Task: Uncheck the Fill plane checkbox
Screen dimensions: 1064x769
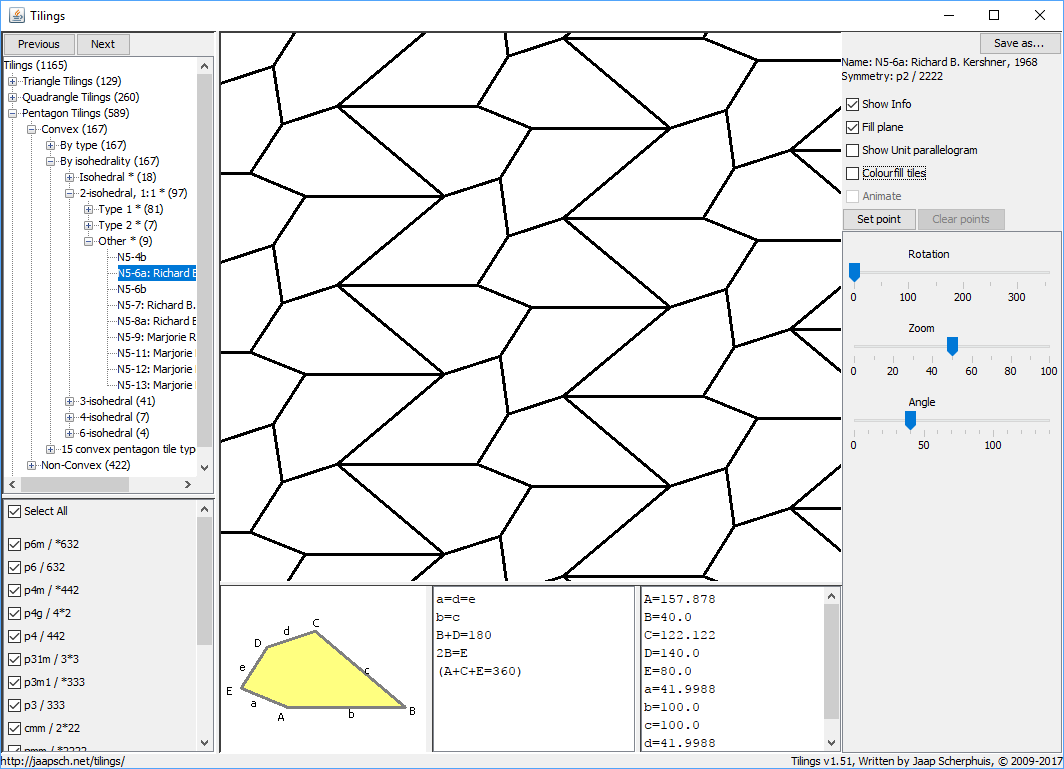Action: [x=853, y=128]
